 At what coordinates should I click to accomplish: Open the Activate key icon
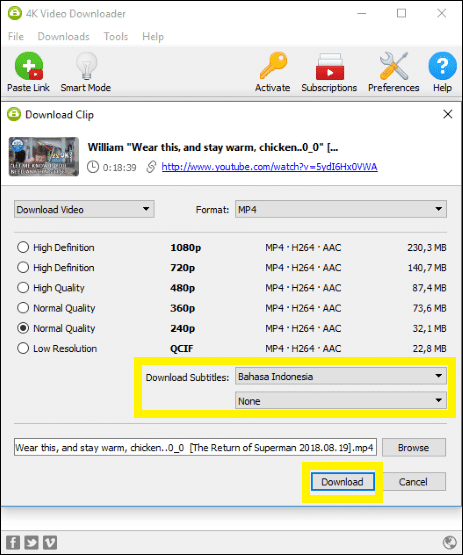tap(273, 65)
